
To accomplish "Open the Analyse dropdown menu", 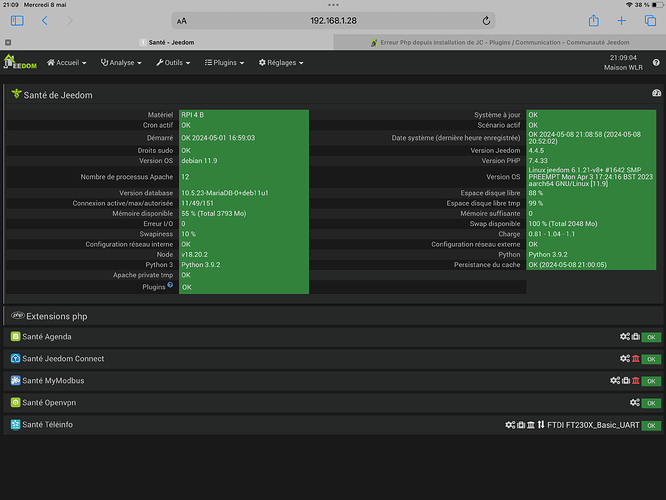I will click(122, 63).
